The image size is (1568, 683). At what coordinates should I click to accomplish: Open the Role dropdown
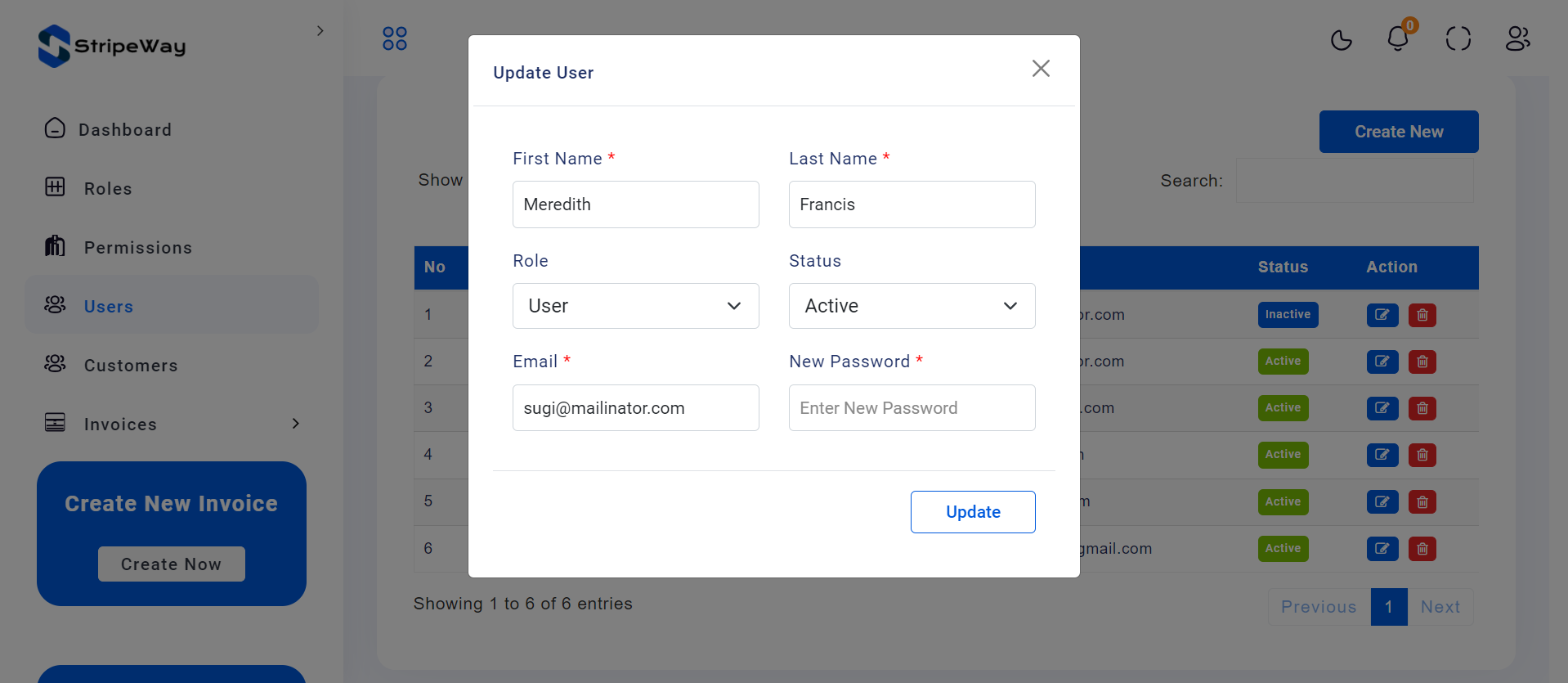tap(636, 306)
